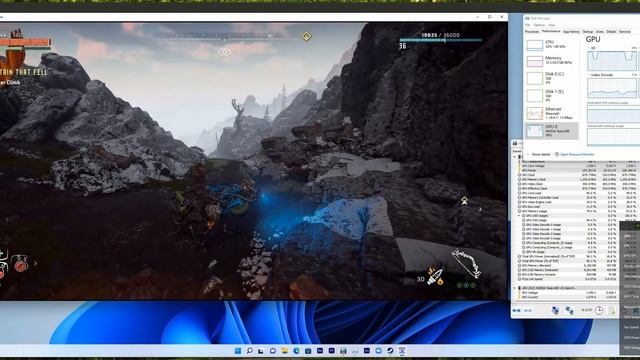Select Ethernet in the Performance sidebar

click(551, 113)
